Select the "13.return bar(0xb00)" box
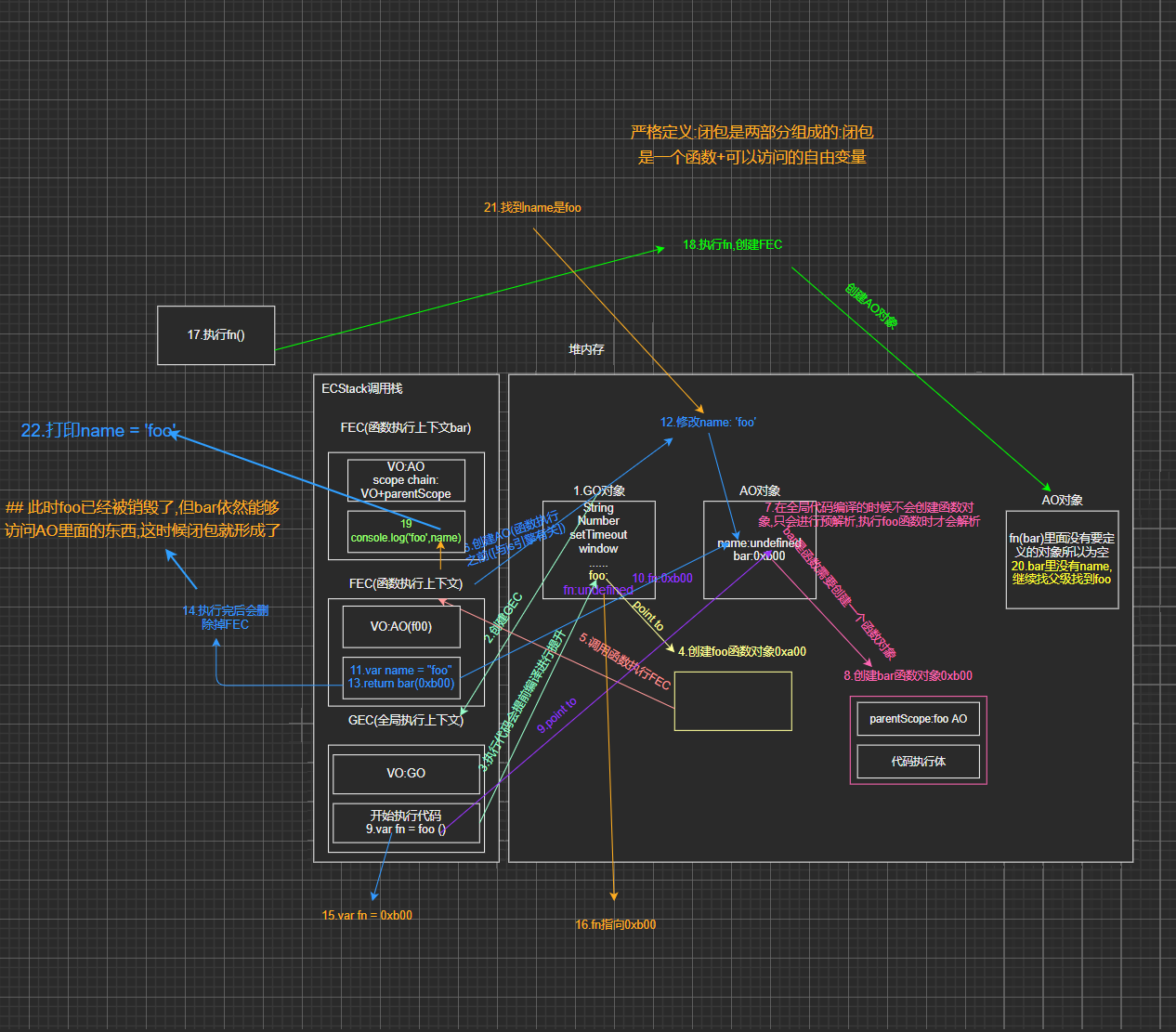Screen dimensions: 1176x1032 (401, 678)
